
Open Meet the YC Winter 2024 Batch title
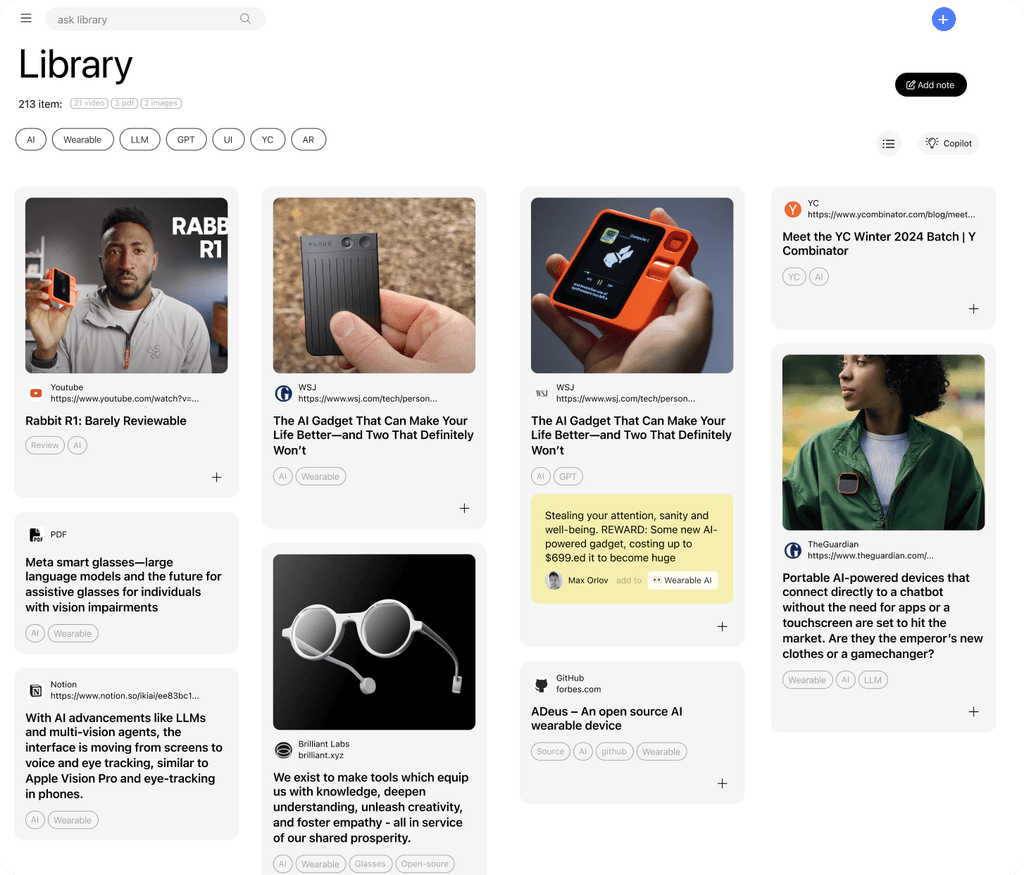coord(879,244)
